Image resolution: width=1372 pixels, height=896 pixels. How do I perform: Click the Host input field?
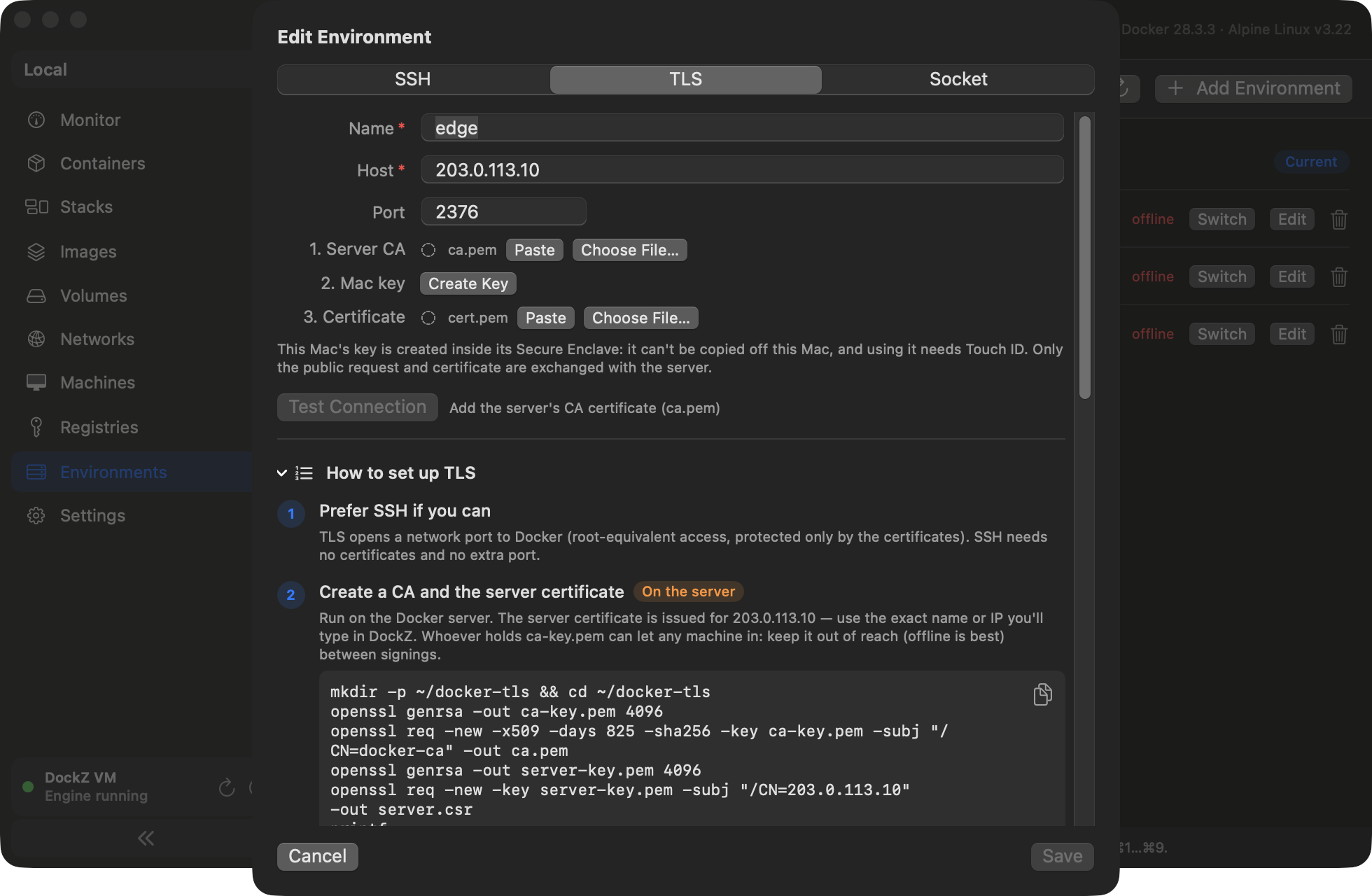click(x=742, y=169)
